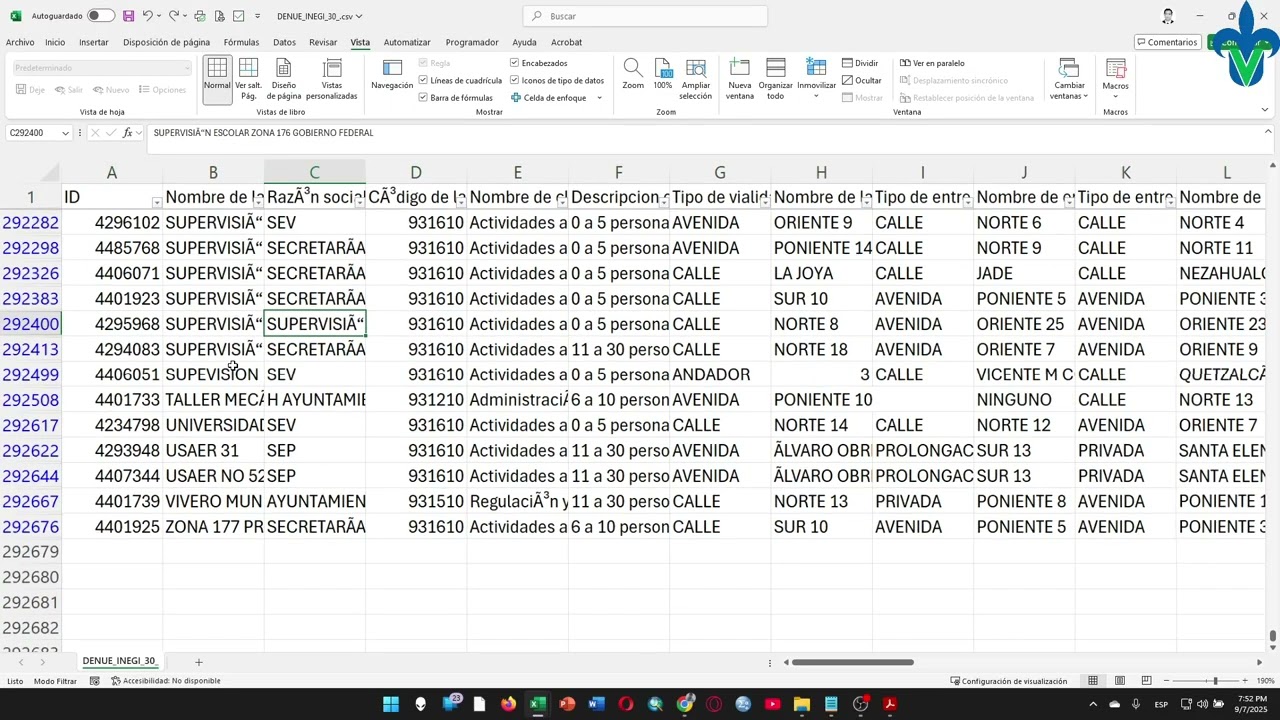1280x720 pixels.
Task: Open the Comentarios button
Action: (1168, 42)
